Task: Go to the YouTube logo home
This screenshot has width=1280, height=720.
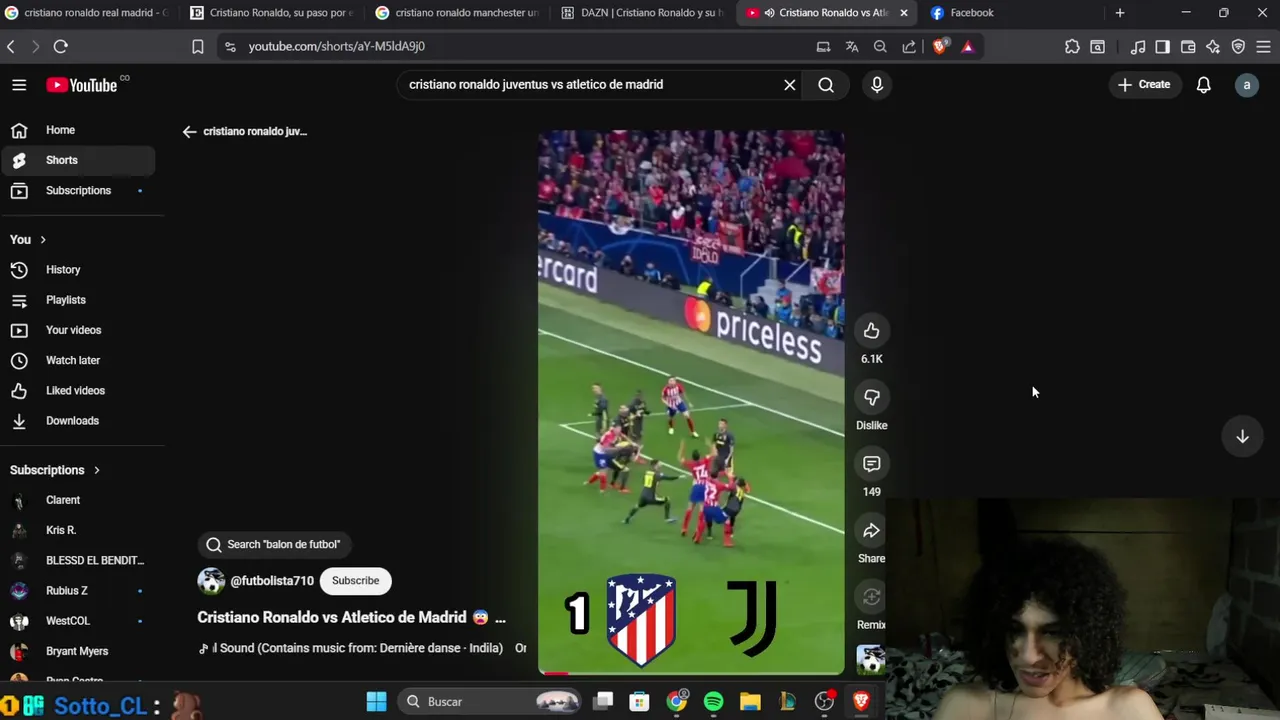Action: [x=82, y=85]
